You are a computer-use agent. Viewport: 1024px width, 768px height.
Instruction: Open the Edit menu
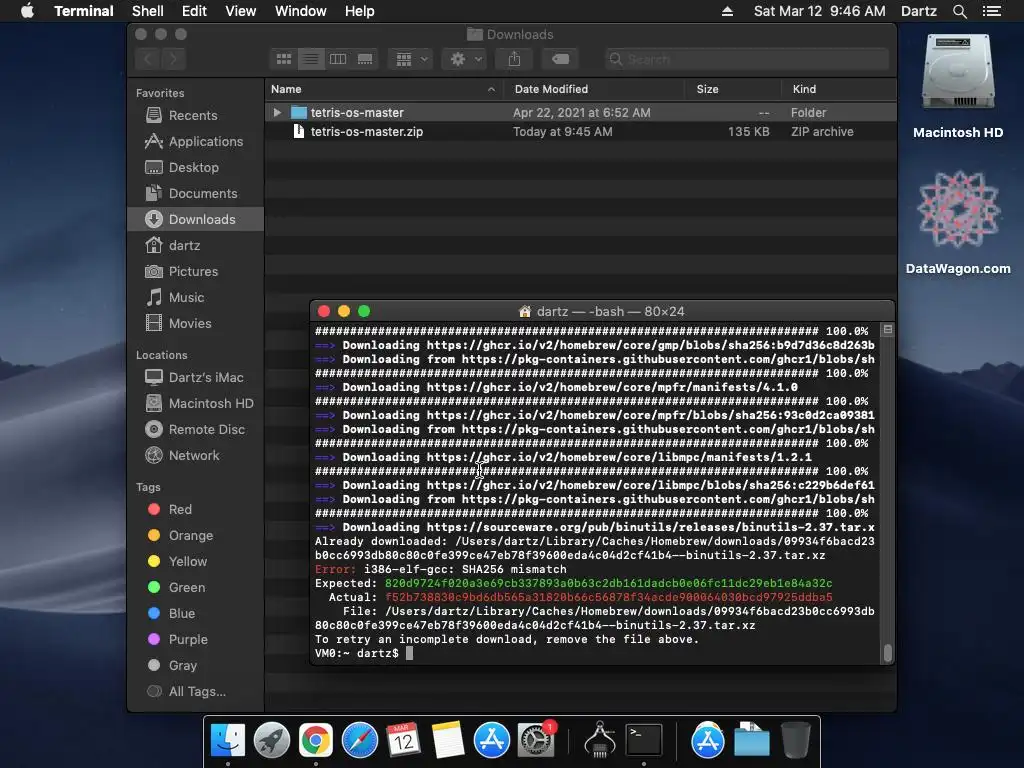coord(194,11)
